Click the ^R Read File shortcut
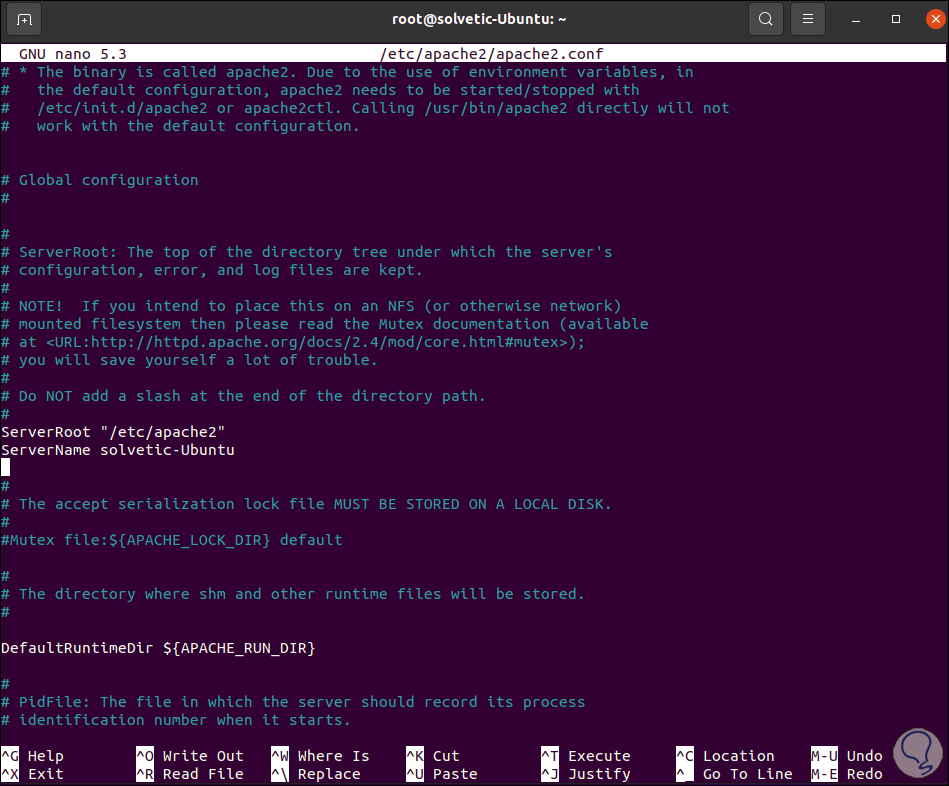The image size is (949, 786). pos(189,774)
